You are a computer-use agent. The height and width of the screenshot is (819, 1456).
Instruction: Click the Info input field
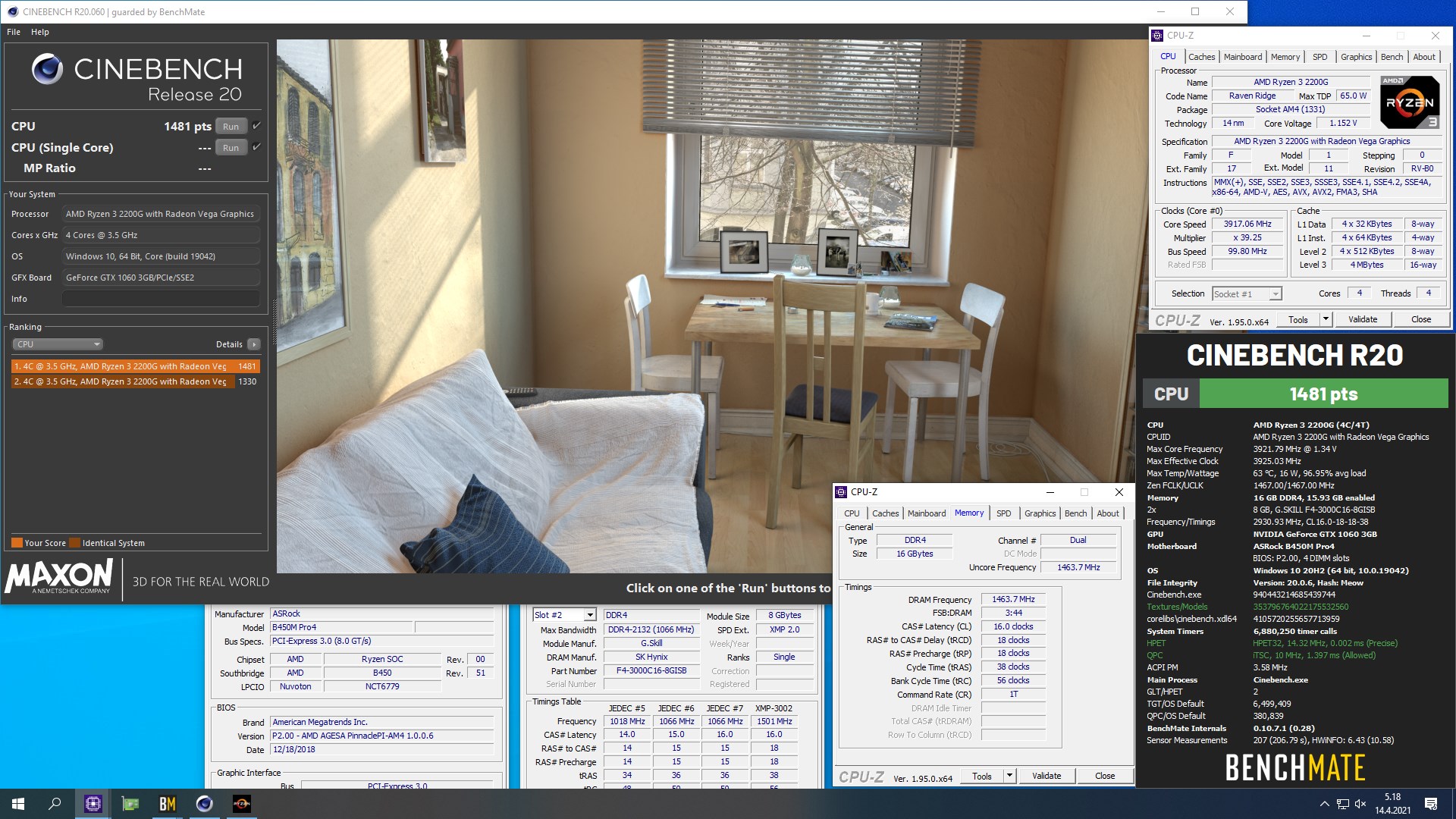[161, 299]
